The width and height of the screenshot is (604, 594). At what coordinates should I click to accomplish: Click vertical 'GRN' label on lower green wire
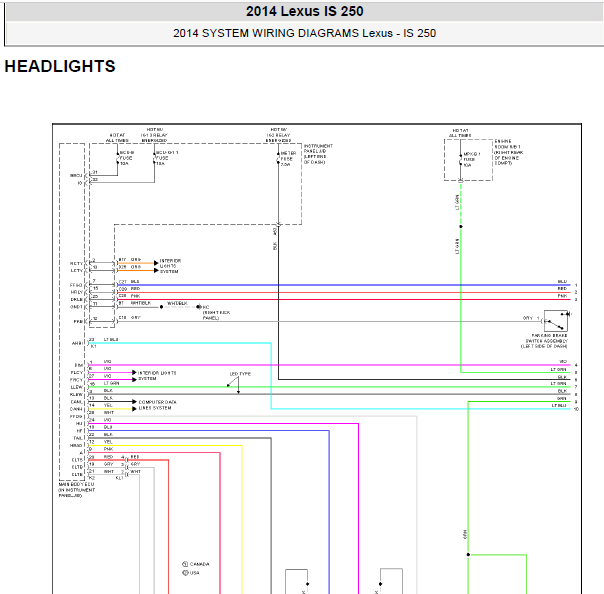[x=465, y=534]
